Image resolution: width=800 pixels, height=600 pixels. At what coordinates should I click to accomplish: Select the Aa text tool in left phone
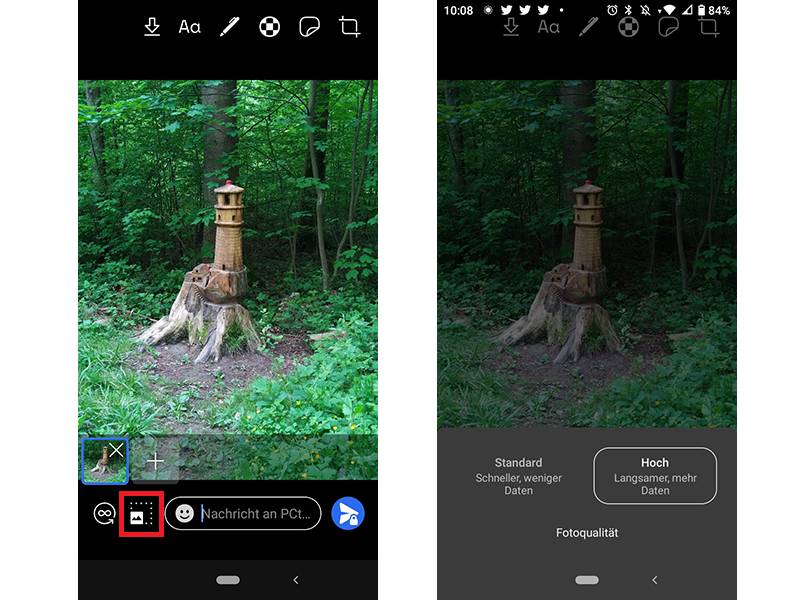point(189,27)
